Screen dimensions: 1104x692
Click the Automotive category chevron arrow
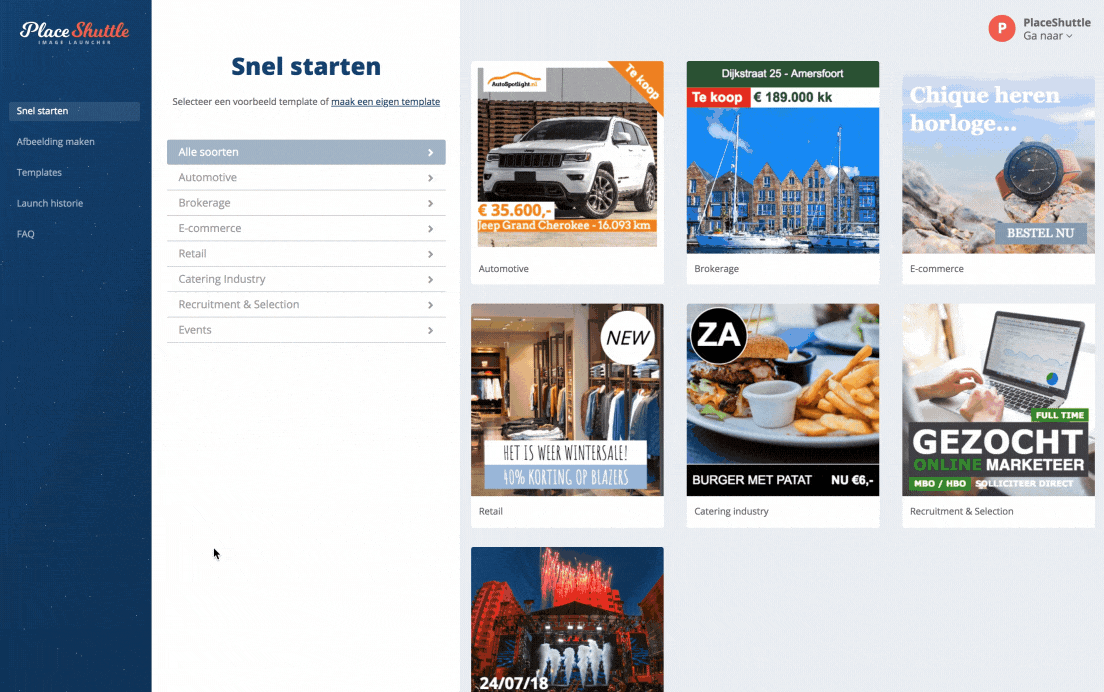(x=430, y=178)
